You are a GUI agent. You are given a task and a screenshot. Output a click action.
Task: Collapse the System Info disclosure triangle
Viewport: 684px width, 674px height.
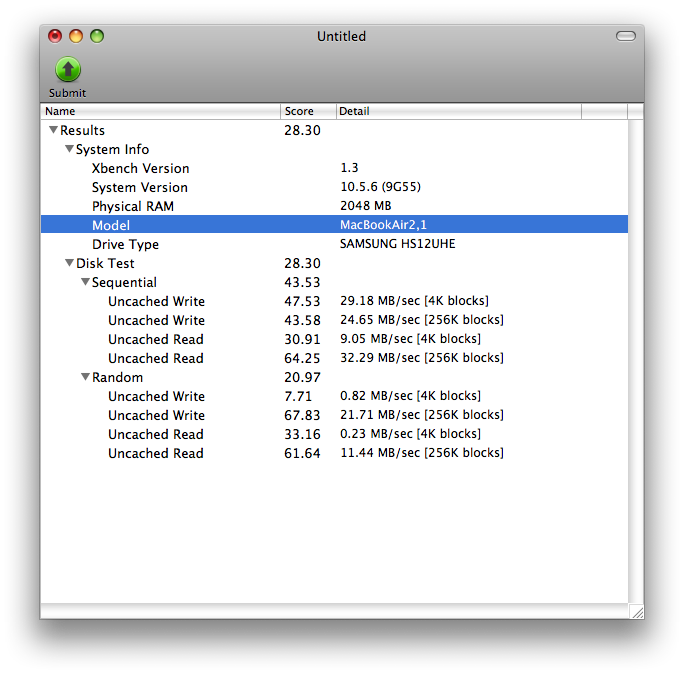click(69, 149)
